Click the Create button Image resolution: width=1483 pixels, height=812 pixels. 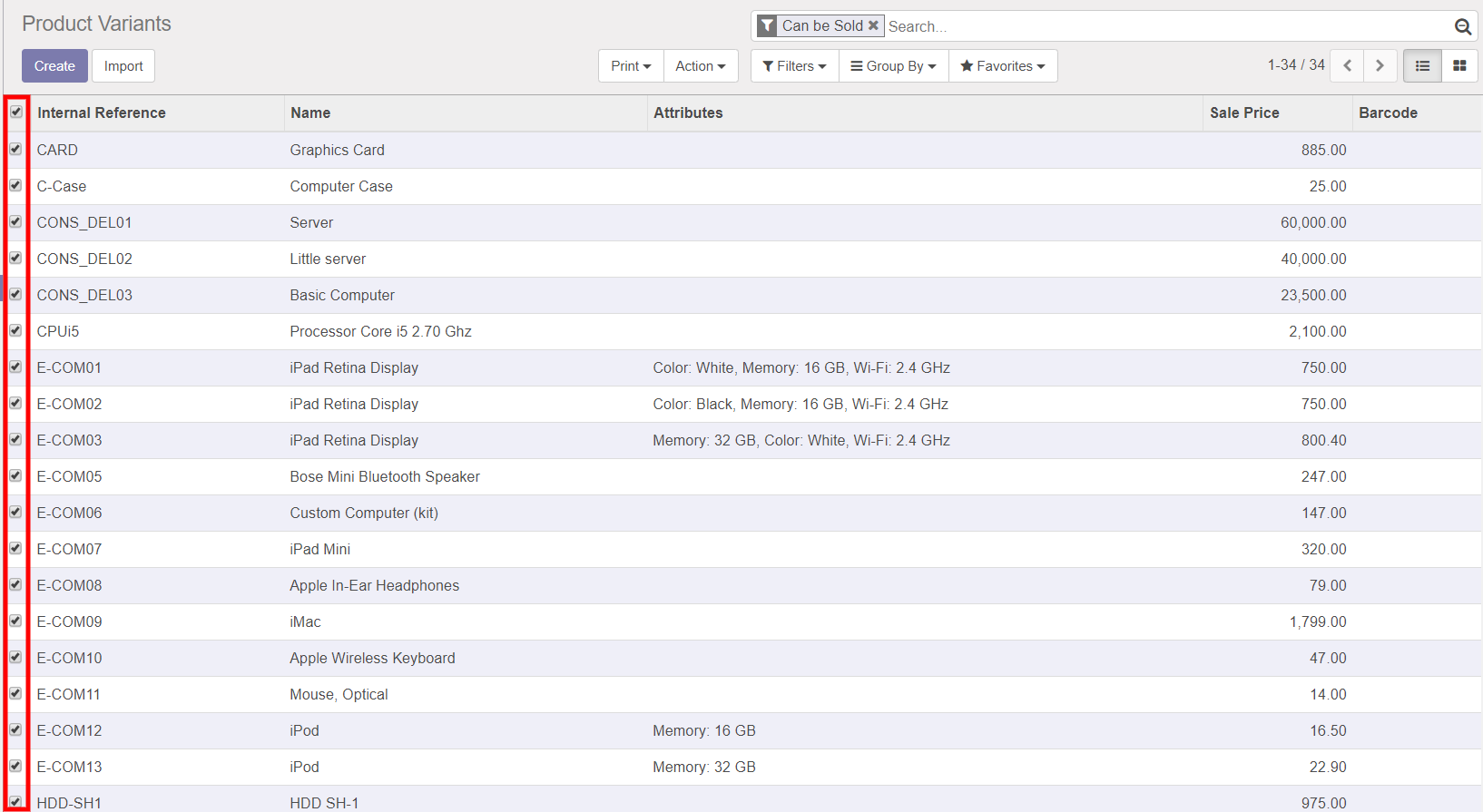[54, 65]
